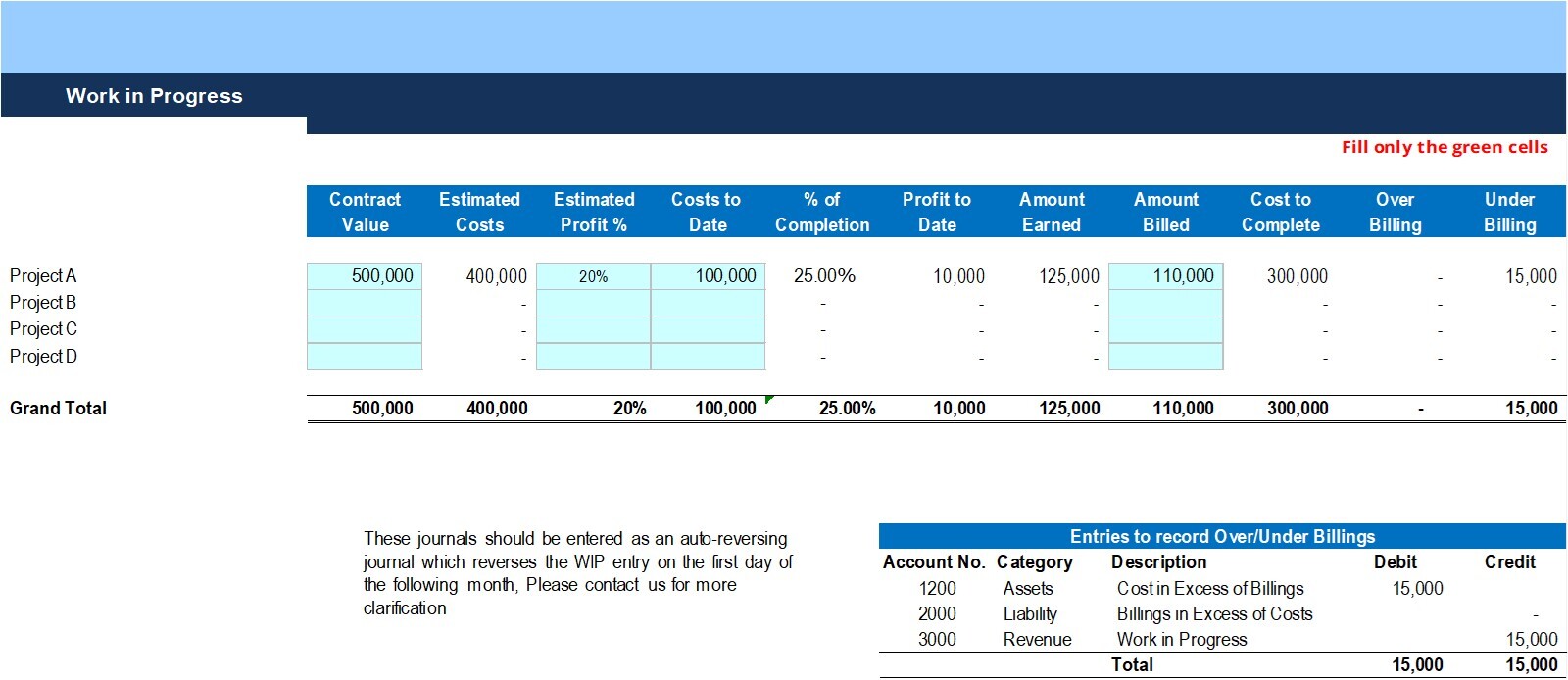
Task: Click the Under Billing column header
Action: 1510,212
